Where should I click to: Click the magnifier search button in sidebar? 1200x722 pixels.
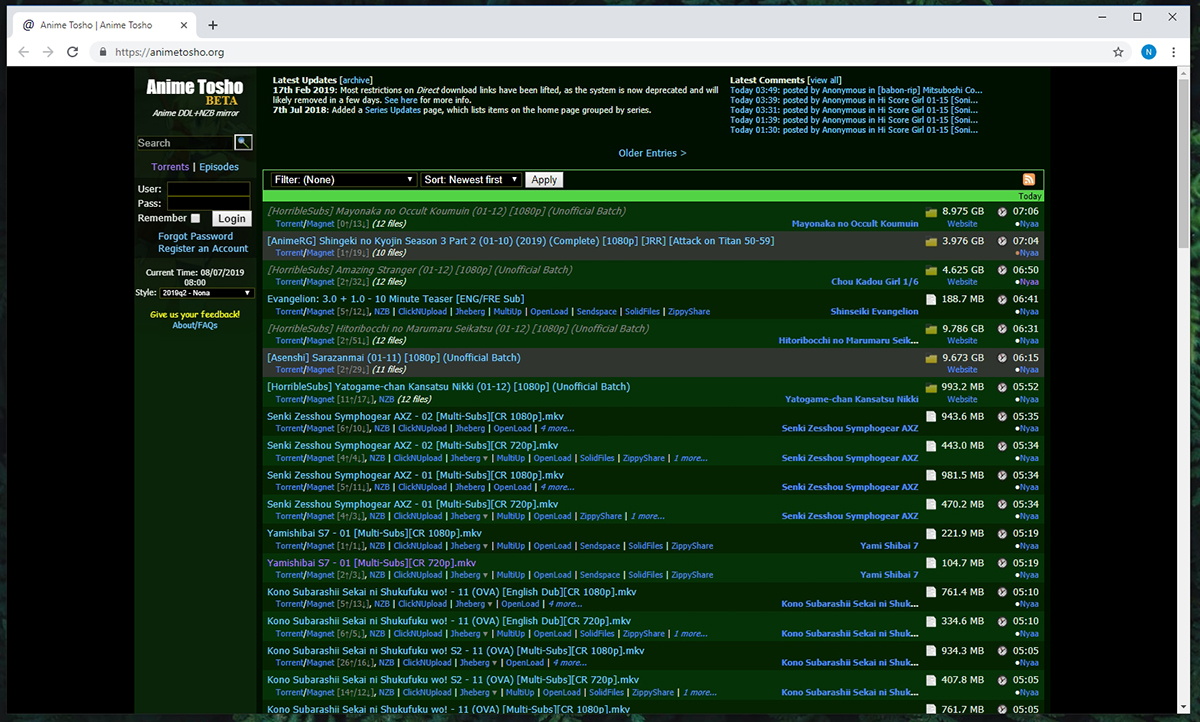click(x=243, y=143)
